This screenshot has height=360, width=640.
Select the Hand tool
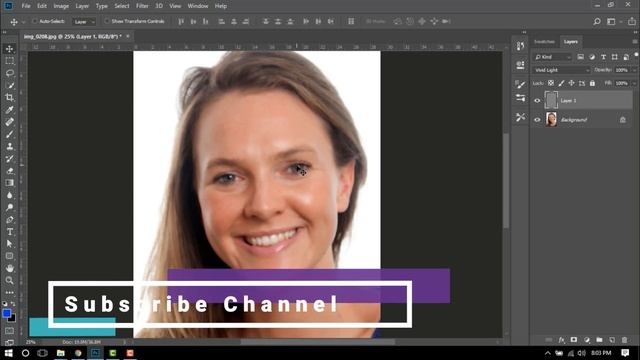tap(9, 268)
